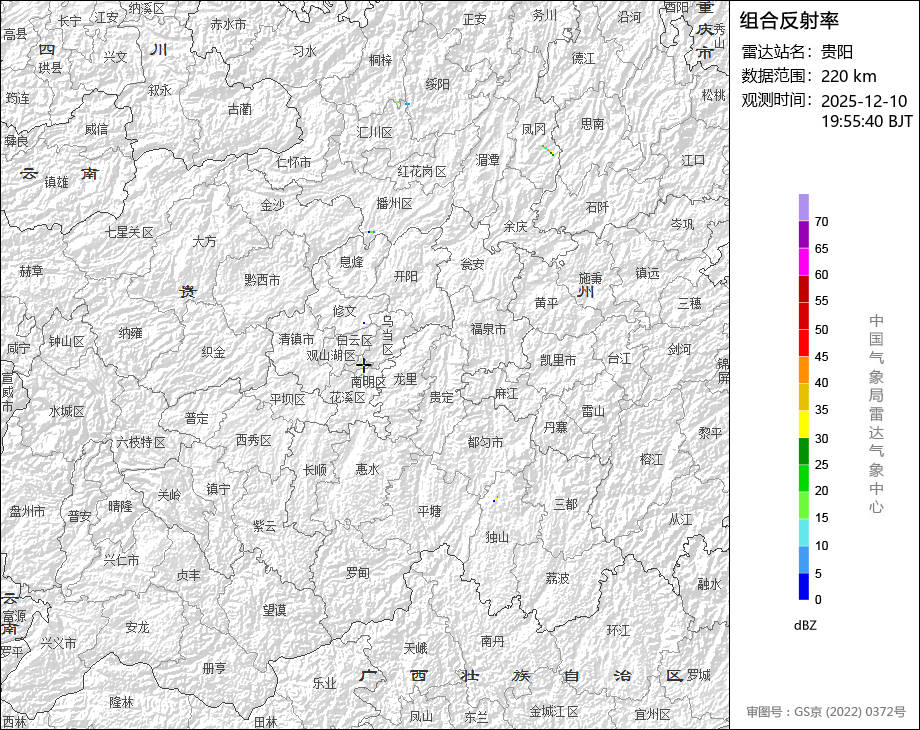The width and height of the screenshot is (920, 730).
Task: Click the 金城江区 map label
Action: (554, 712)
